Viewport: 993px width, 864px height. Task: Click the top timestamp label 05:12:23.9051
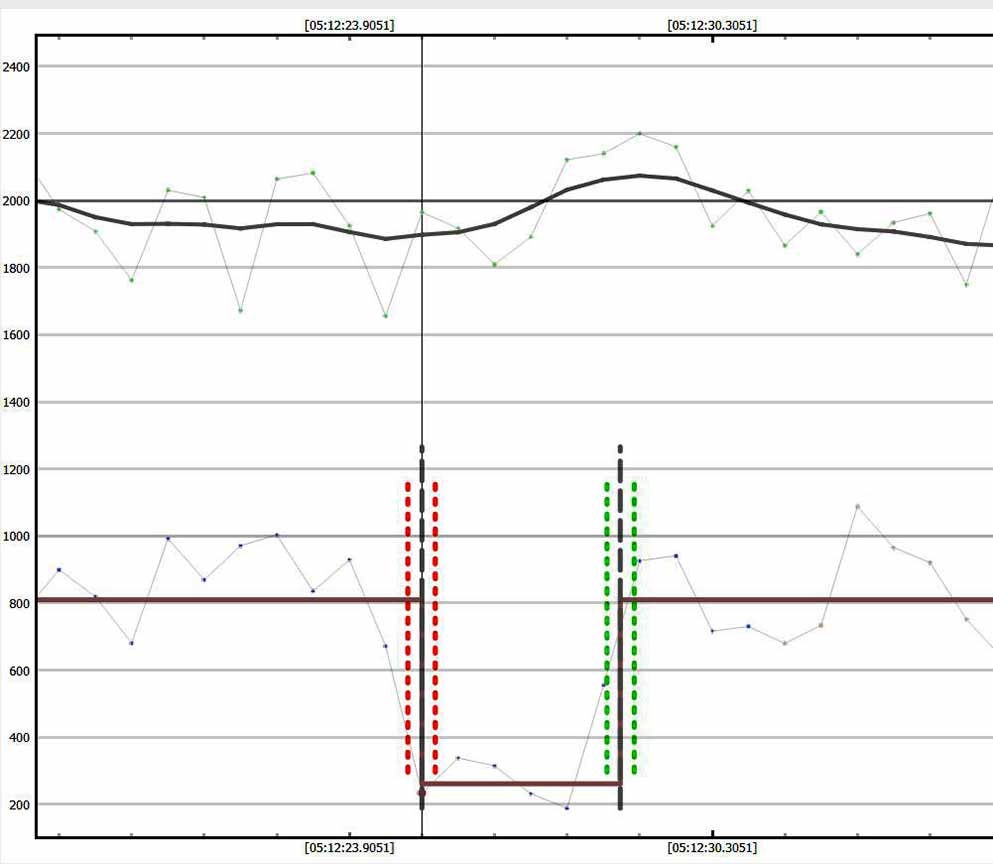pos(349,25)
